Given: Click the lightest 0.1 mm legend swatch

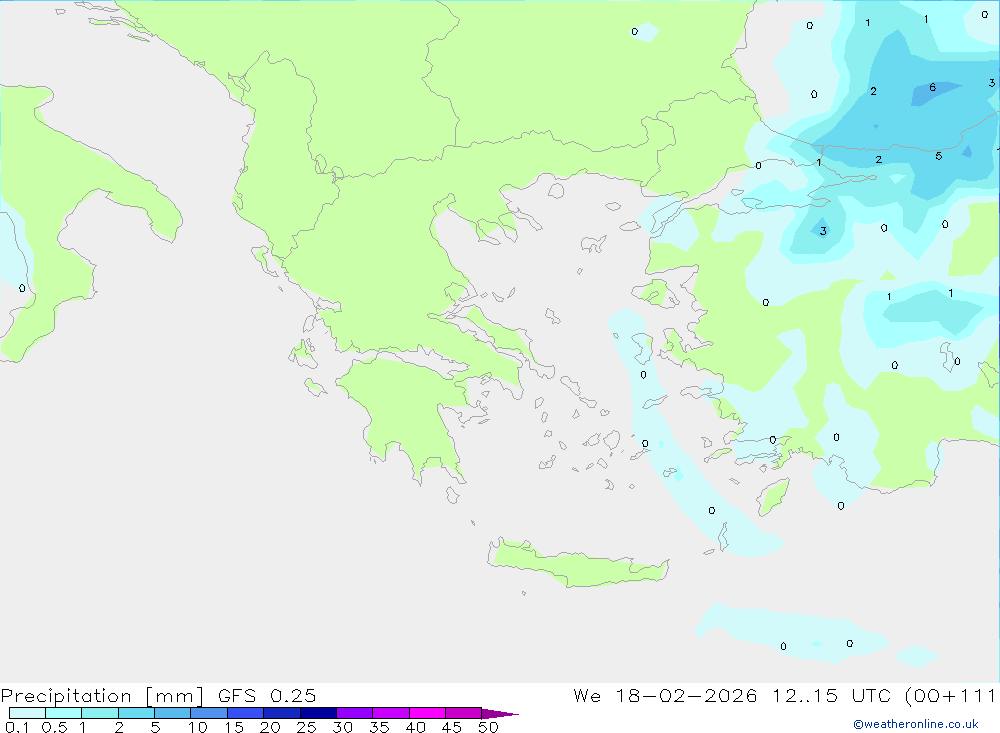Looking at the screenshot, I should [27, 713].
